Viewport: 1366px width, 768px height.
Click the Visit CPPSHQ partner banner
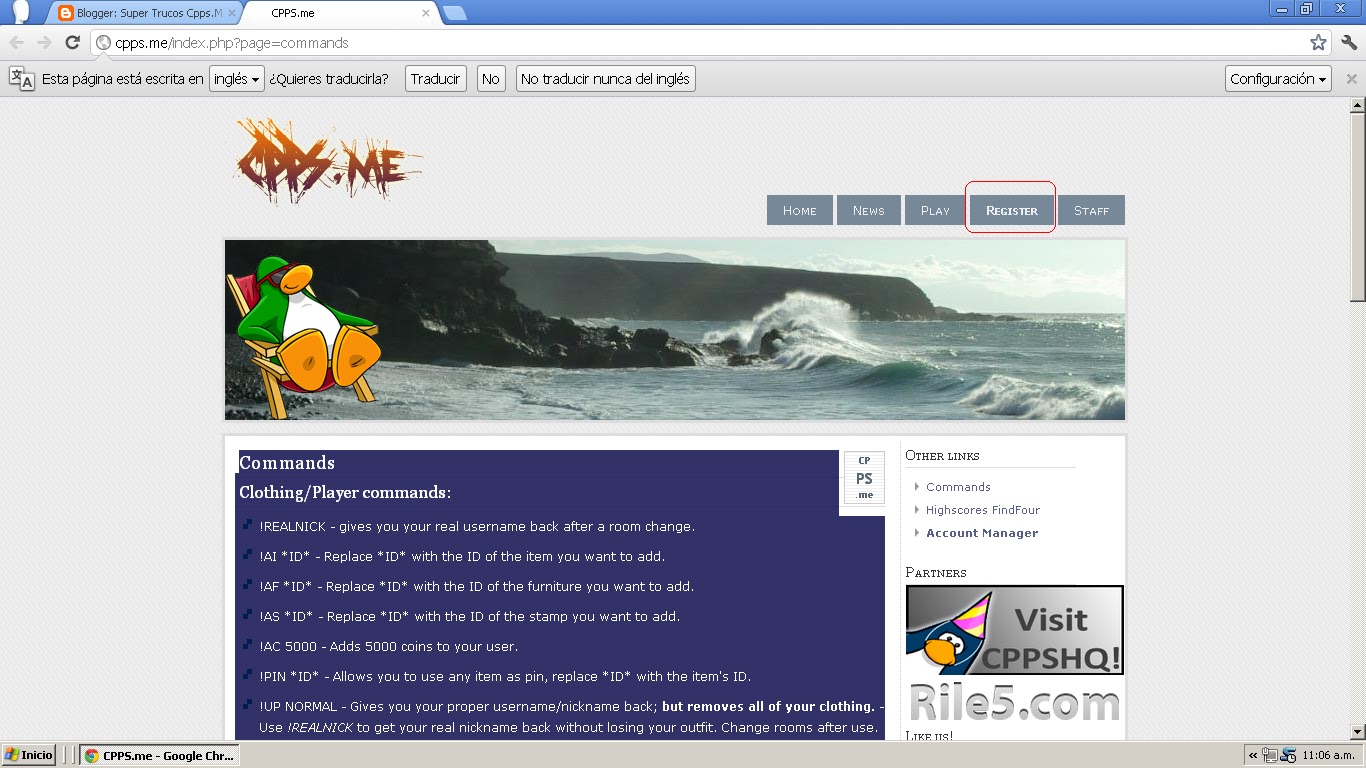[1013, 629]
